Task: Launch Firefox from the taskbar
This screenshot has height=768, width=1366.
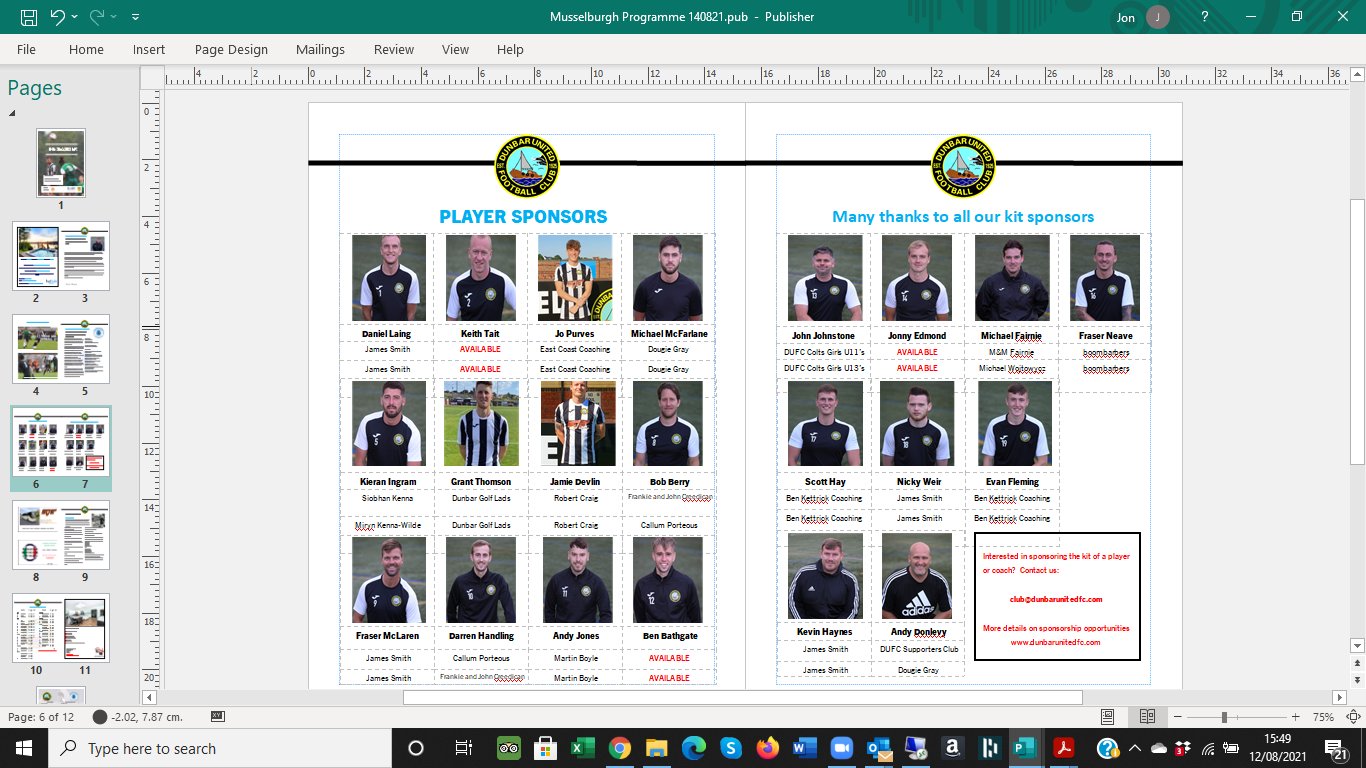Action: pyautogui.click(x=768, y=748)
